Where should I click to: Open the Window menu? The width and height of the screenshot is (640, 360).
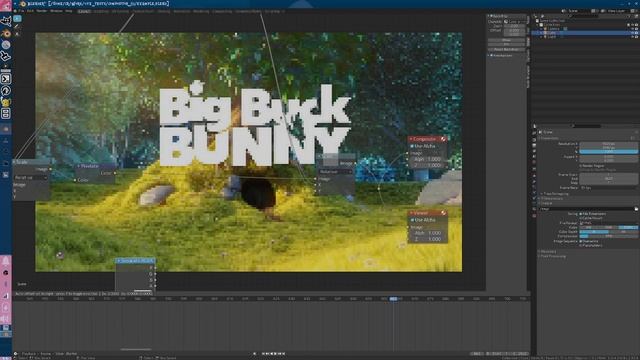point(56,11)
